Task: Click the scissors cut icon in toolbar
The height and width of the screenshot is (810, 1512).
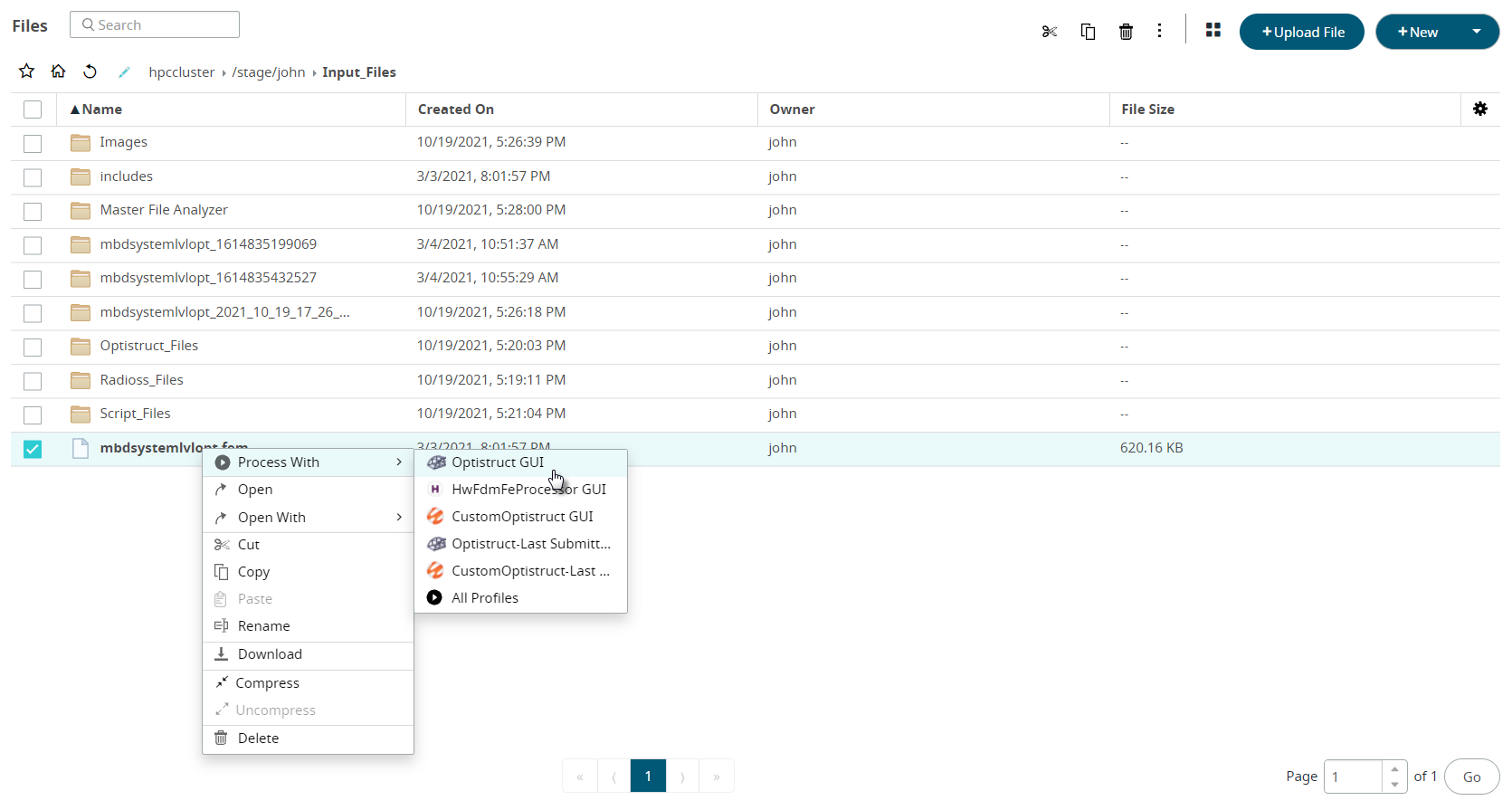Action: (1050, 32)
